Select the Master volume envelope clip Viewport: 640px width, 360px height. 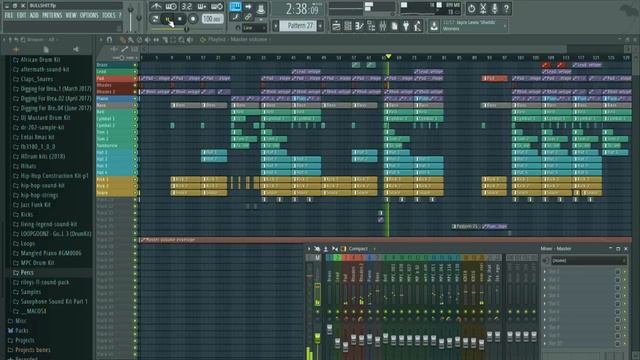pos(385,240)
